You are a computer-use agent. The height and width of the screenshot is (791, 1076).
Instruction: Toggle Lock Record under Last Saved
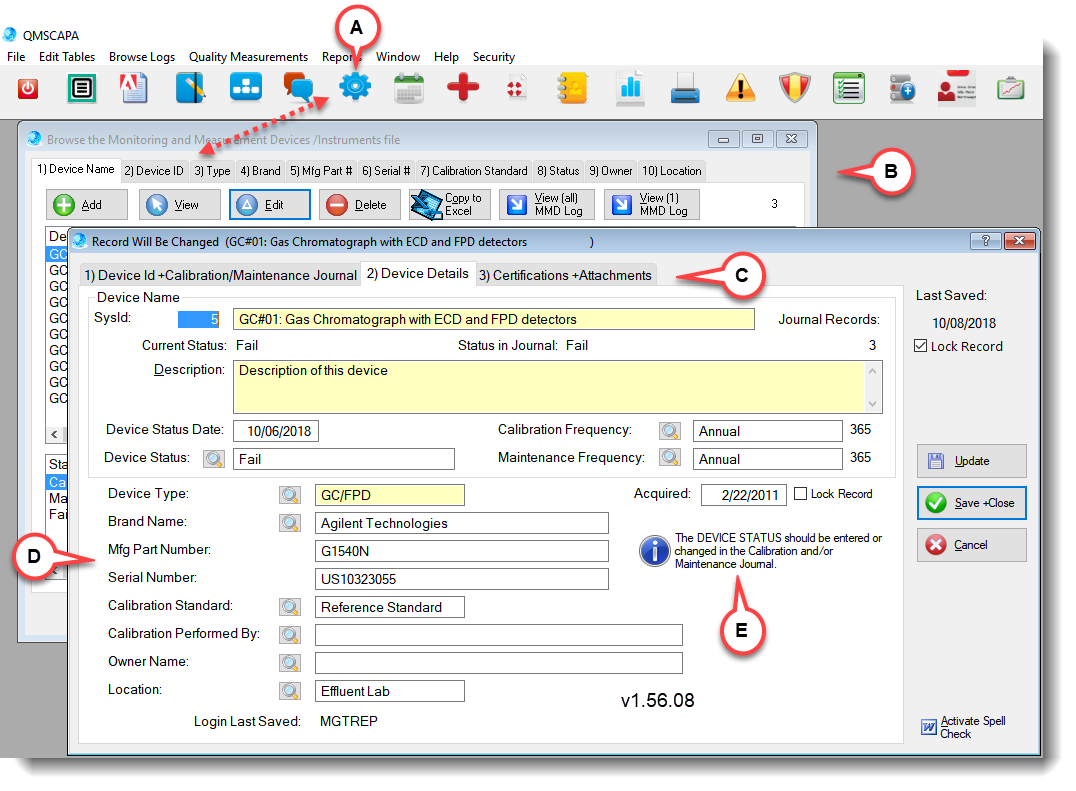(922, 346)
